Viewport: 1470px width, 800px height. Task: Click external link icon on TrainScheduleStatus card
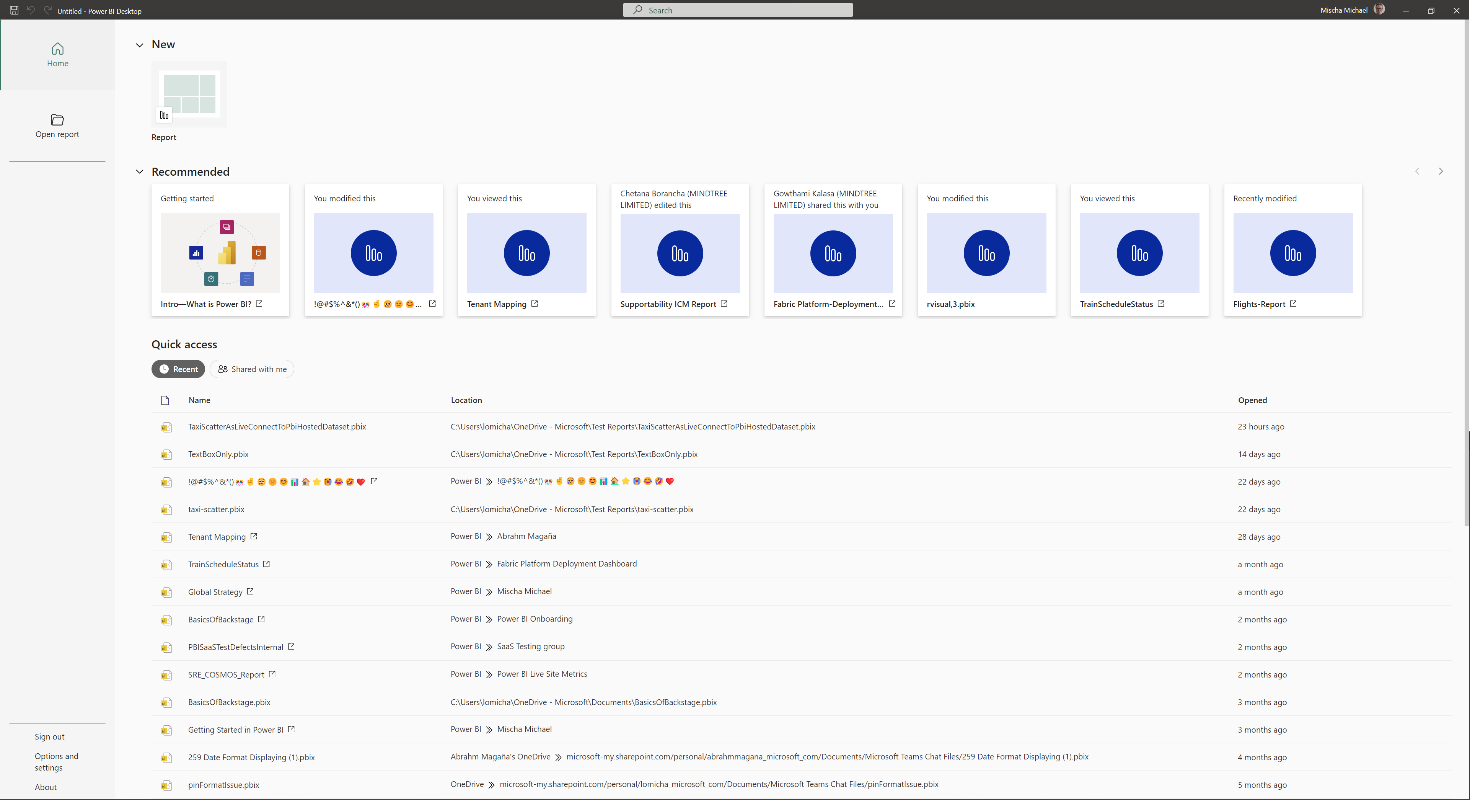click(x=1161, y=304)
